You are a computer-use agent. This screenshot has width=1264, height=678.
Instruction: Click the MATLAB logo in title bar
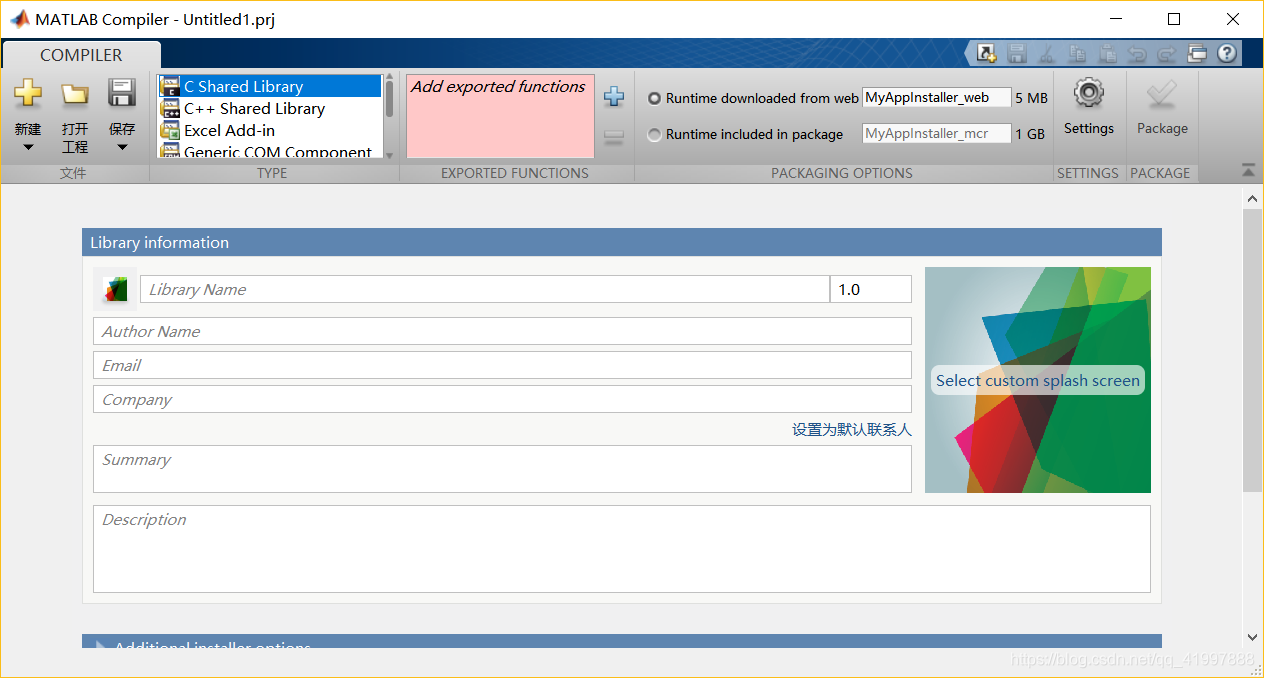tap(19, 19)
